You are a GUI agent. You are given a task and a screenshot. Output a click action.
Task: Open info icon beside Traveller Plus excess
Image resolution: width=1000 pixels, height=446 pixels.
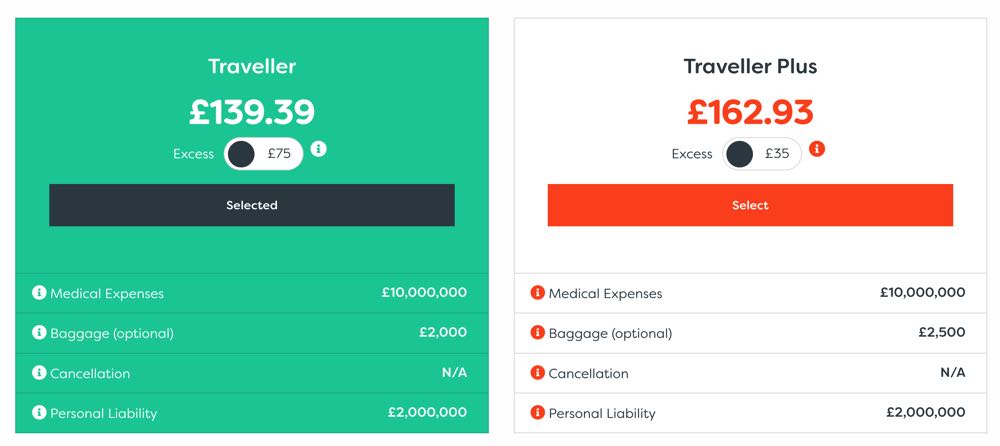[817, 149]
